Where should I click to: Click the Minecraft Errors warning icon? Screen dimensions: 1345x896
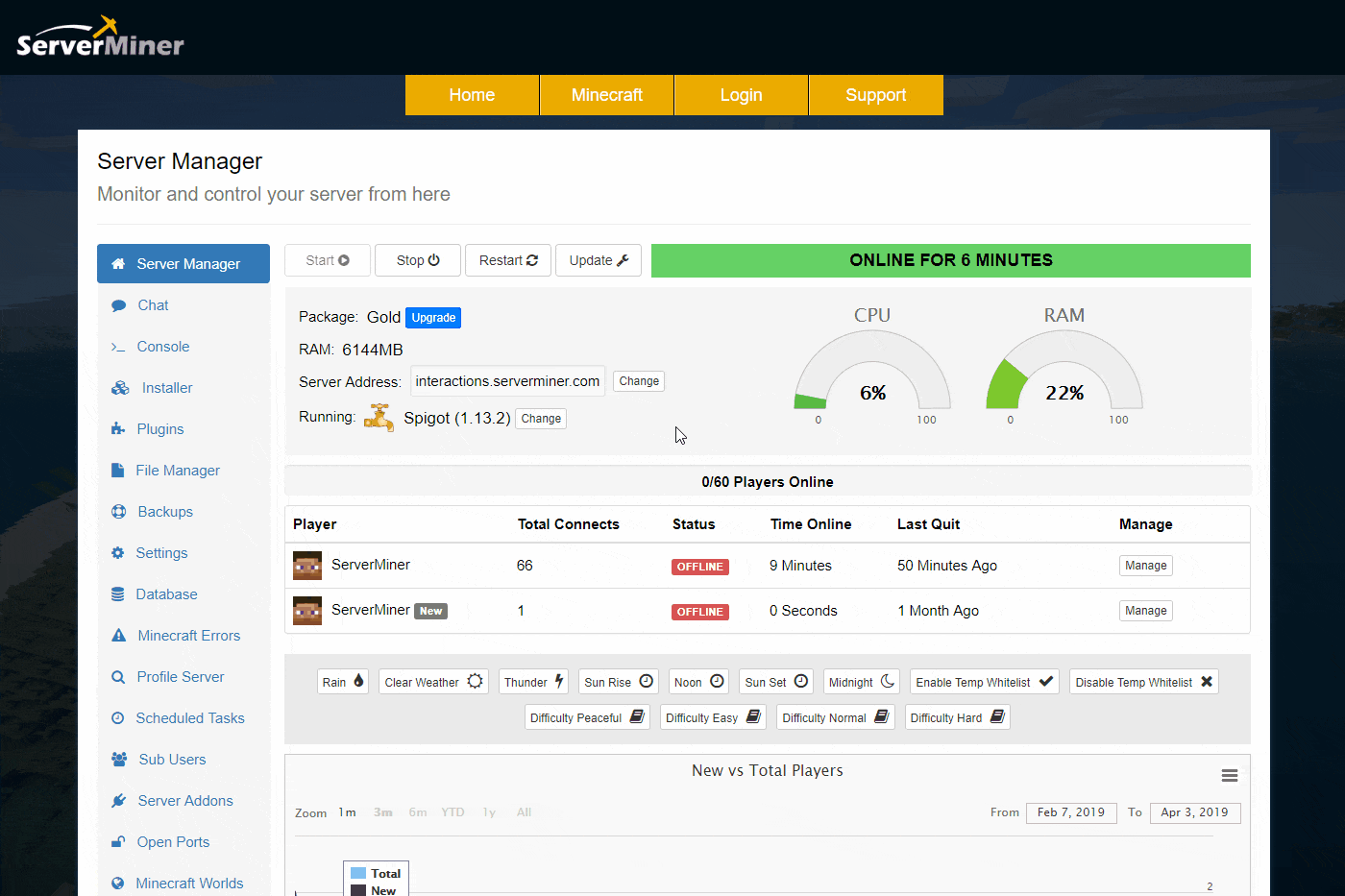118,636
